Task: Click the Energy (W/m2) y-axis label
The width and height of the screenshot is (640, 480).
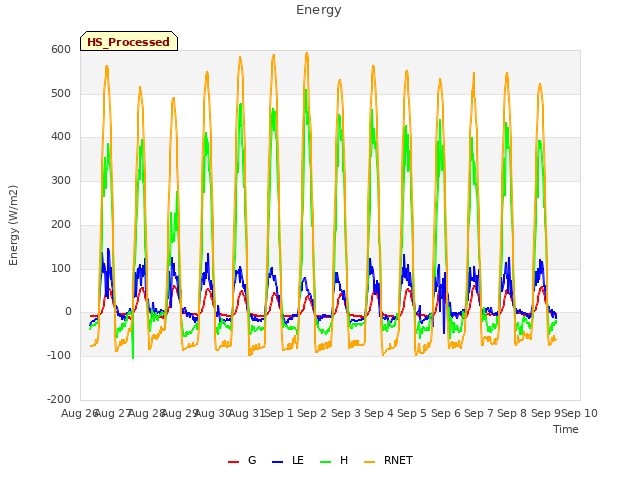Action: [x=13, y=225]
